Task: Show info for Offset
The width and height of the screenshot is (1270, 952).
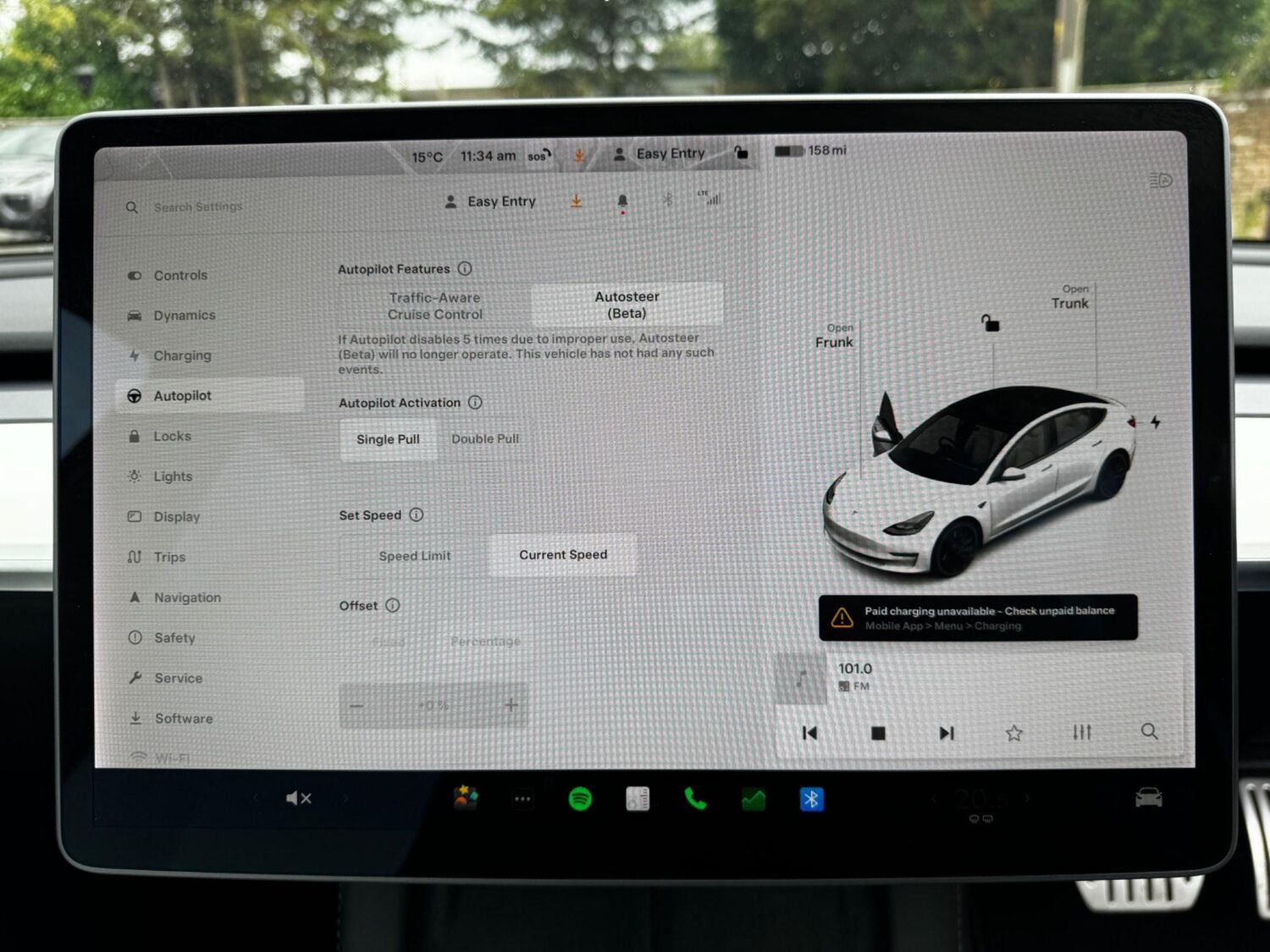Action: coord(393,605)
